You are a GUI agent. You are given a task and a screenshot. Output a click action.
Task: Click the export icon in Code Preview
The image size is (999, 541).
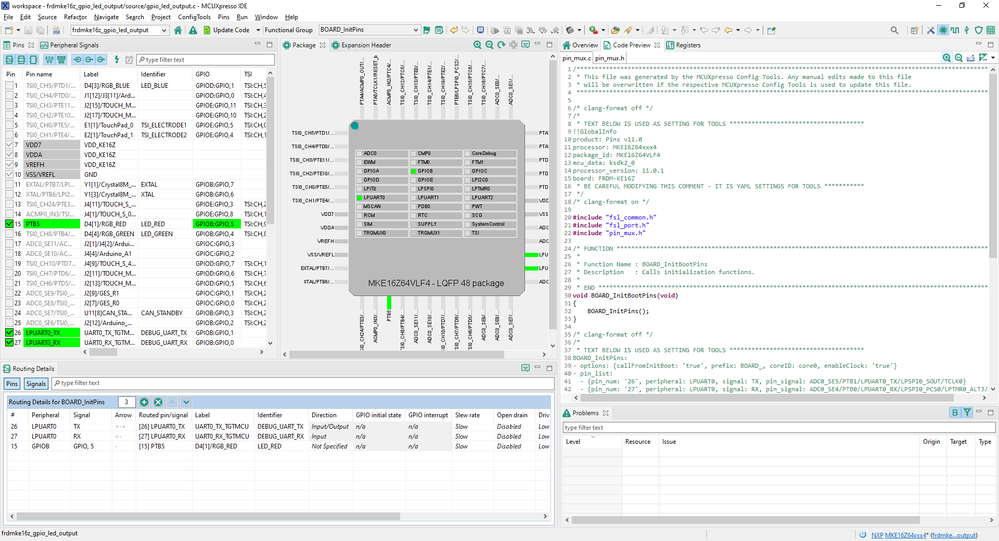click(x=970, y=58)
